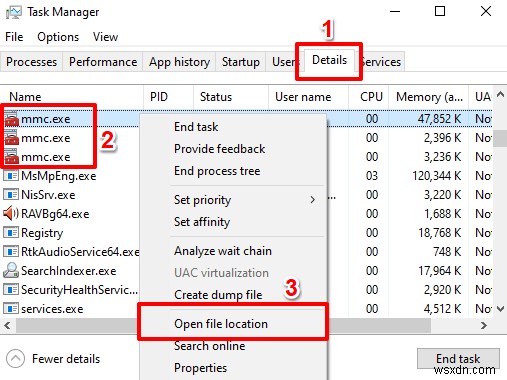Click the 748 K memory value
The height and width of the screenshot is (380, 507).
[447, 252]
